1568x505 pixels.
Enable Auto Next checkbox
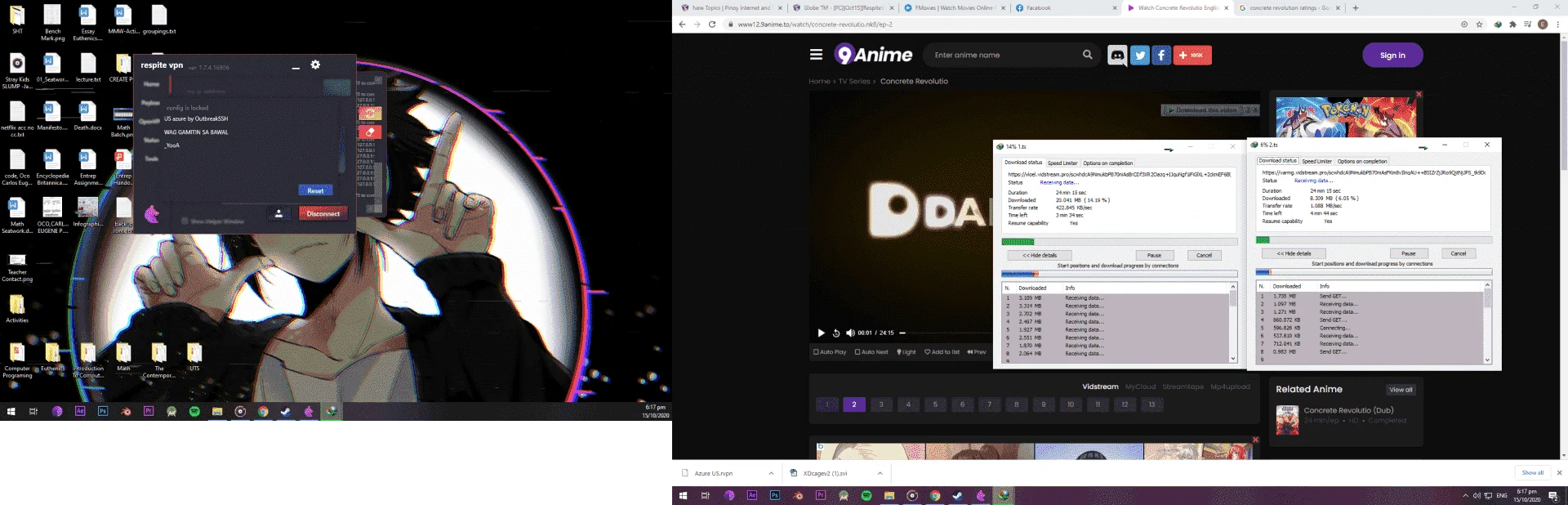pyautogui.click(x=857, y=352)
